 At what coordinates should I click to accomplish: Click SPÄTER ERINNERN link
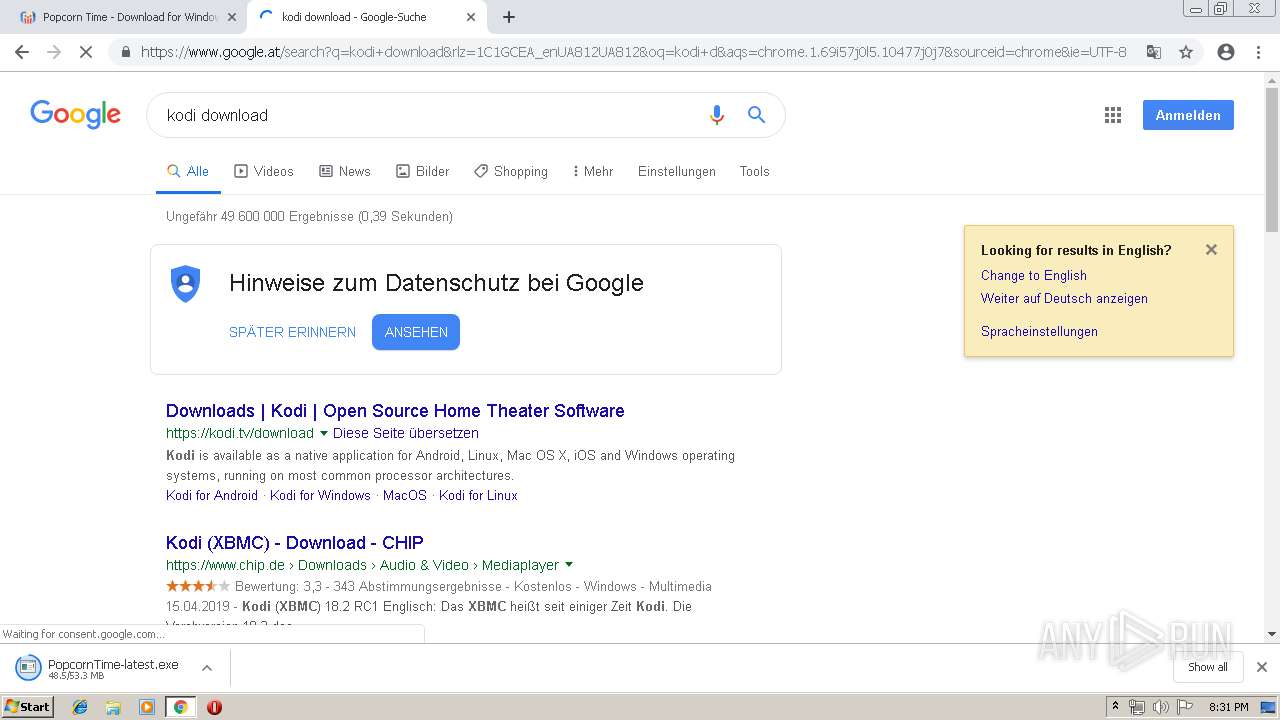pos(292,332)
